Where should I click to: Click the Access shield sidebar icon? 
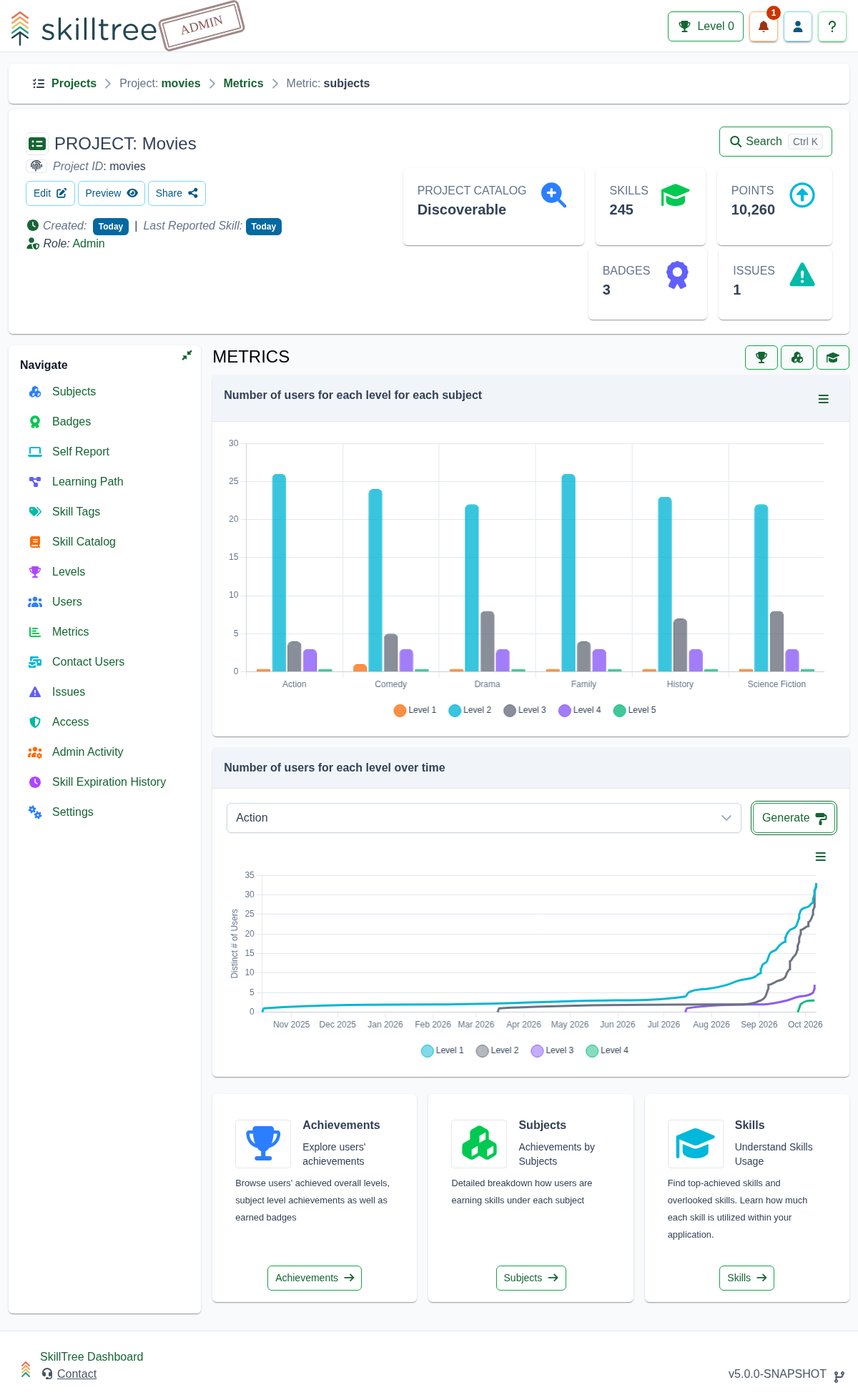coord(35,722)
